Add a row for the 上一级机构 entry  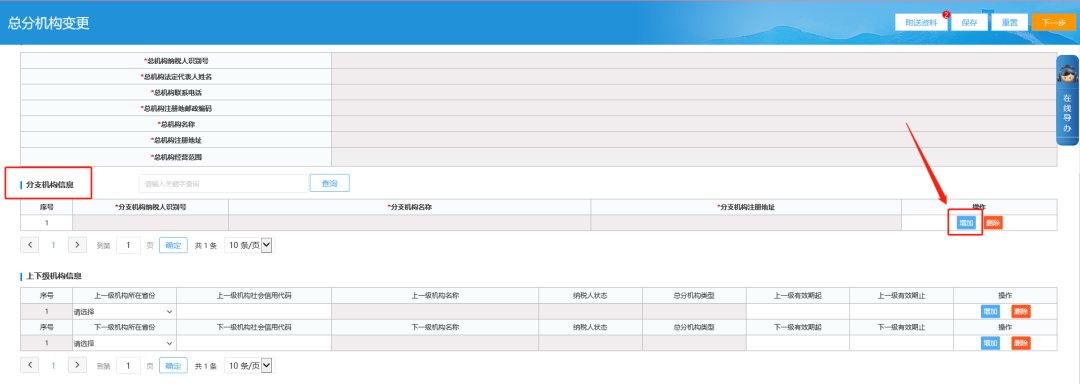pyautogui.click(x=990, y=312)
